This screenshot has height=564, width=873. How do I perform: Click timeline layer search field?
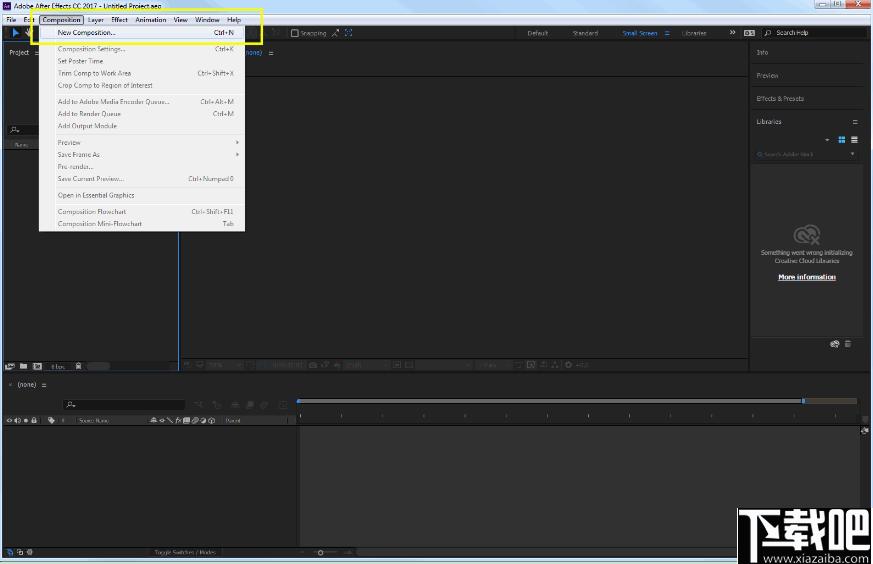tap(124, 404)
